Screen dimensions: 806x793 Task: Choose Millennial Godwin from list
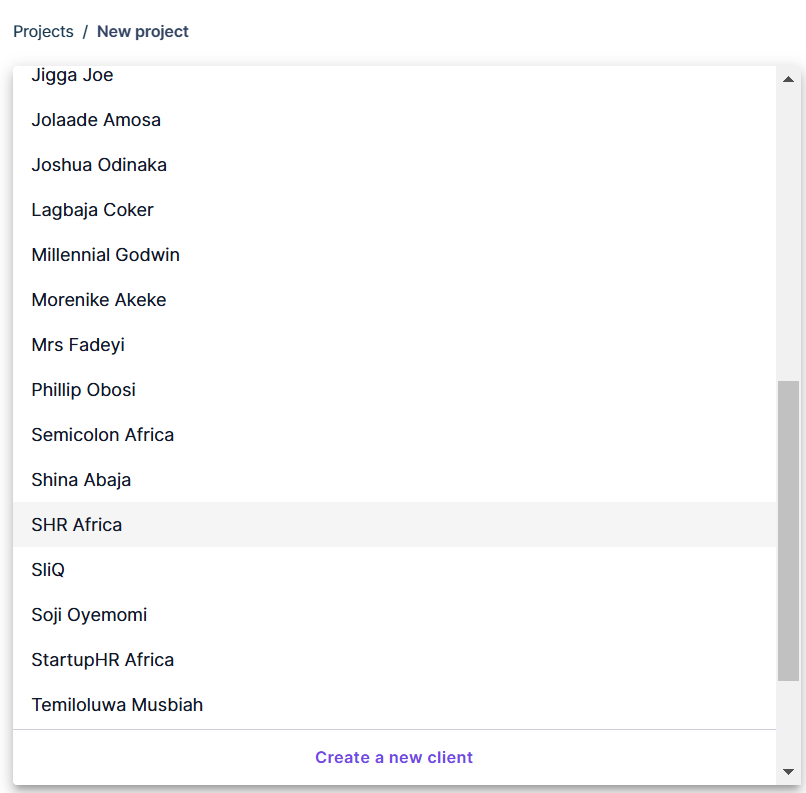(394, 255)
